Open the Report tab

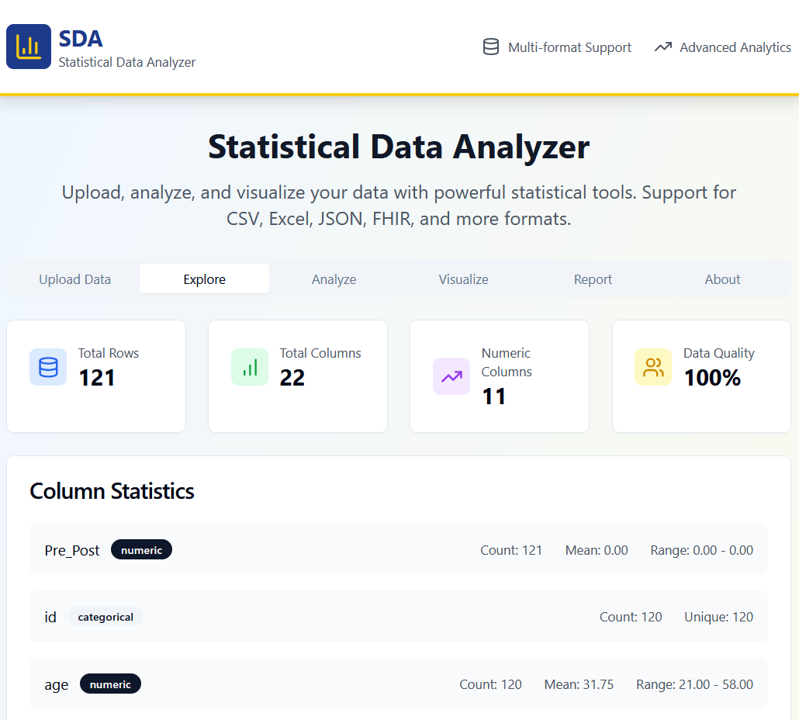593,279
